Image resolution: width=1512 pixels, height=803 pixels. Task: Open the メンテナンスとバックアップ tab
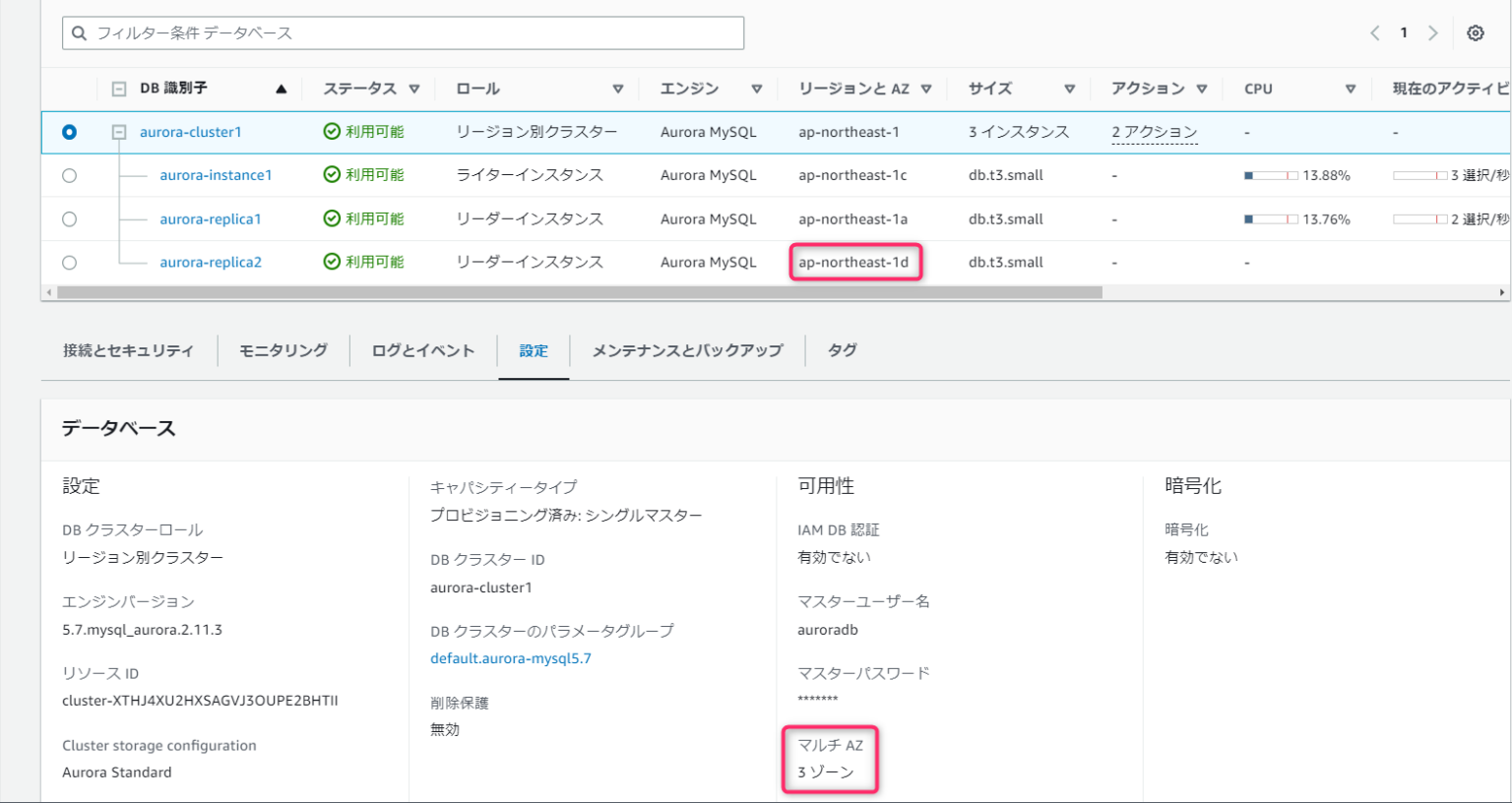point(685,349)
